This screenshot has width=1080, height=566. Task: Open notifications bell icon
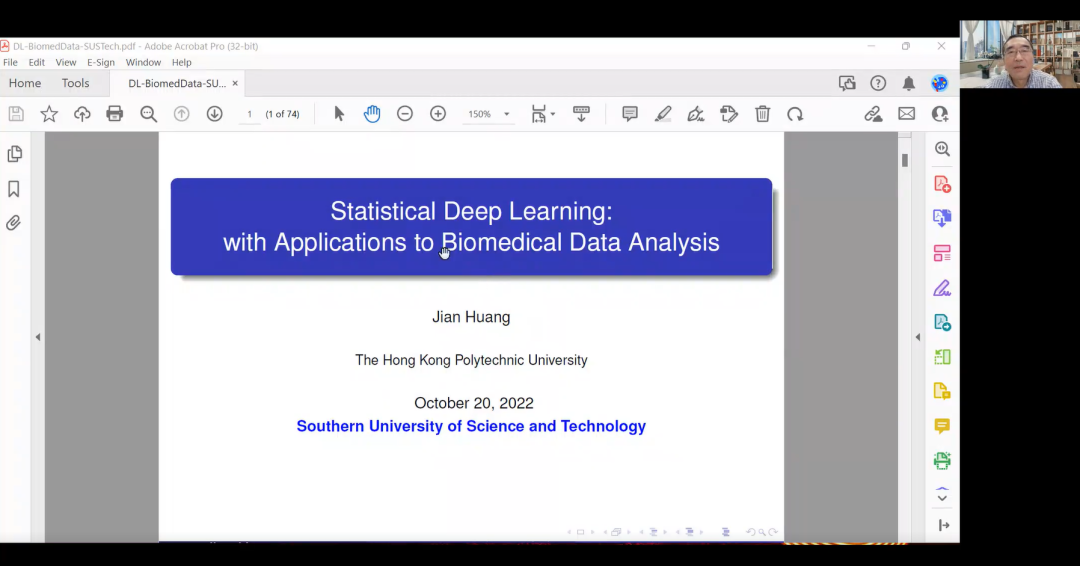pos(909,83)
